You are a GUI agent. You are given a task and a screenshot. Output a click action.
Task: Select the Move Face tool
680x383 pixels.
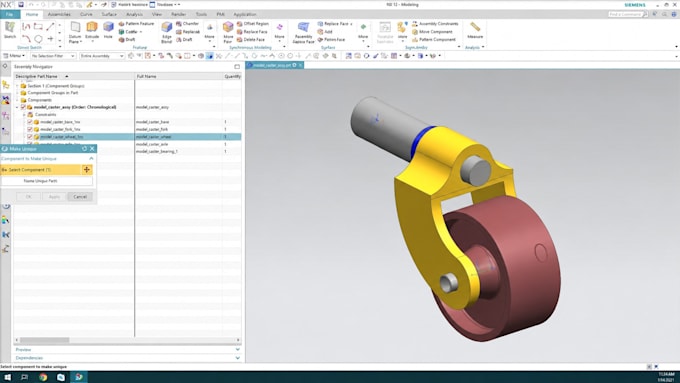(x=228, y=33)
